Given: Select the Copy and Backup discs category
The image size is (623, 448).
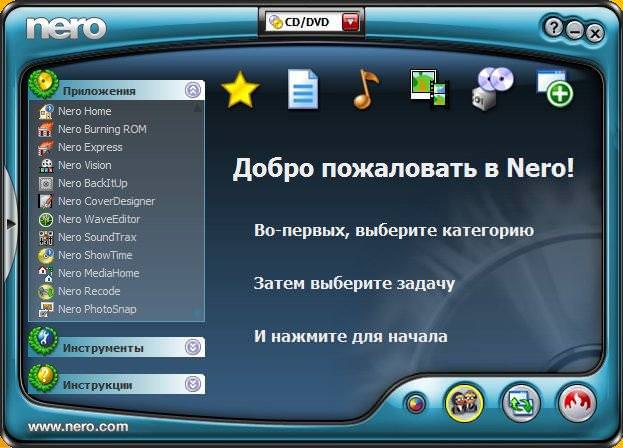Looking at the screenshot, I should tap(492, 89).
